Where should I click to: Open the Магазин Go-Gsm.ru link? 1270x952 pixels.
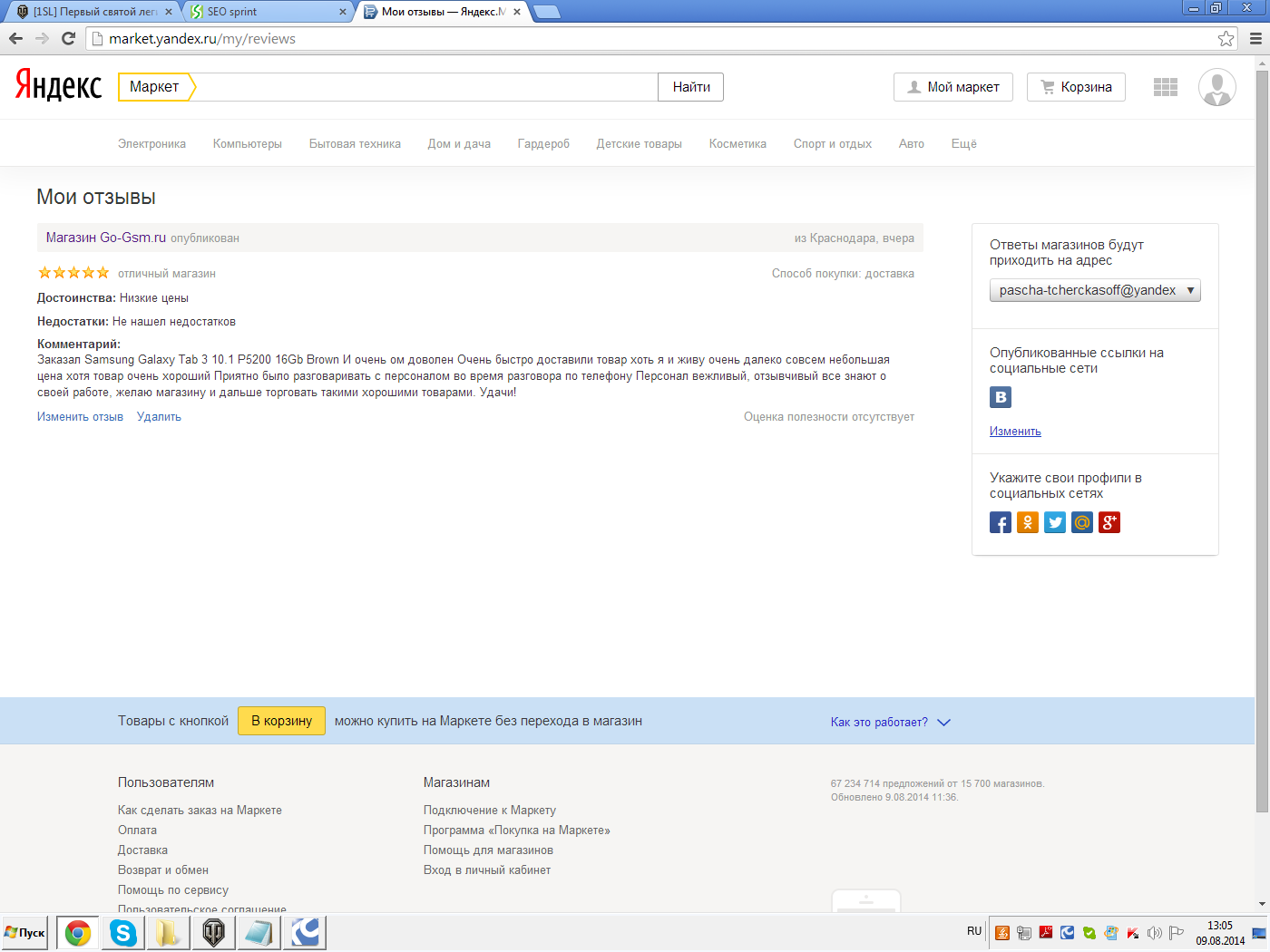pyautogui.click(x=106, y=238)
